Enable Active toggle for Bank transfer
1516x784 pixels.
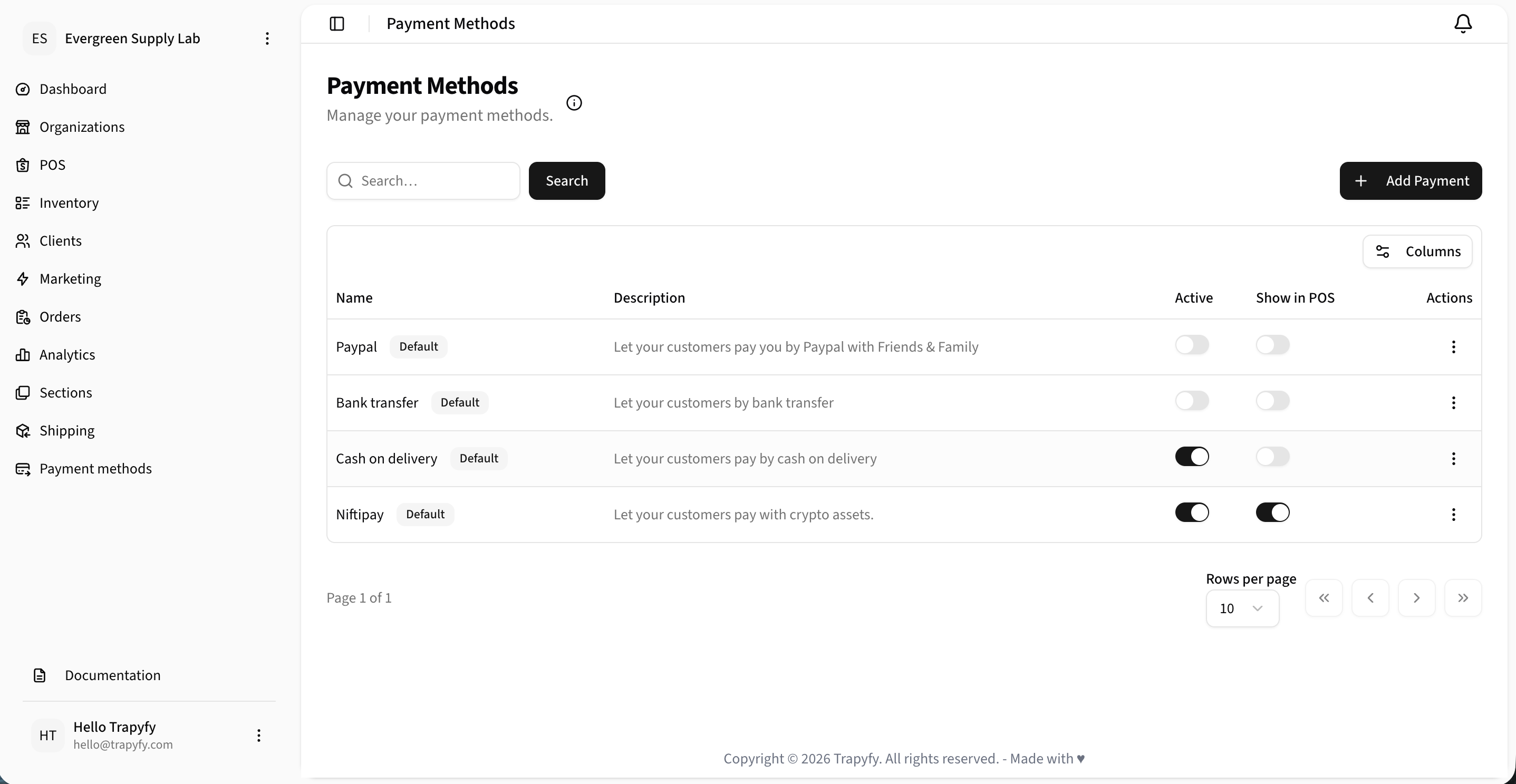[1192, 401]
